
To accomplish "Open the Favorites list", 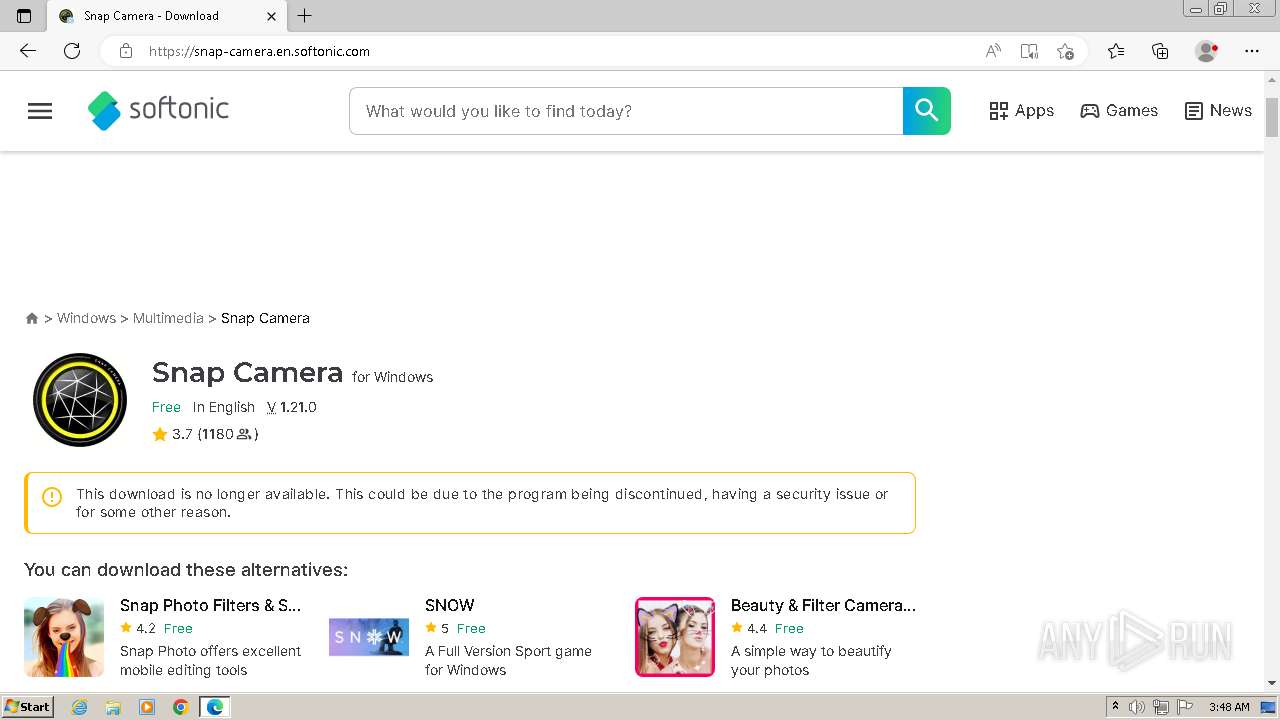I will click(x=1116, y=51).
